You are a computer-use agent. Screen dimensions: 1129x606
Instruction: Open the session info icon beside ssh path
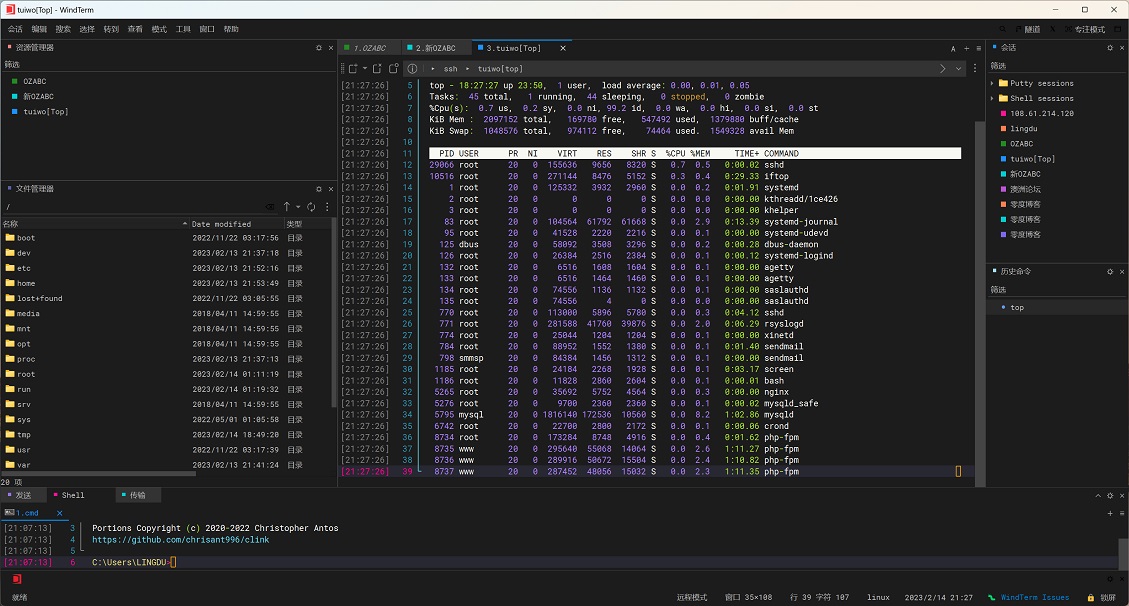tap(412, 68)
